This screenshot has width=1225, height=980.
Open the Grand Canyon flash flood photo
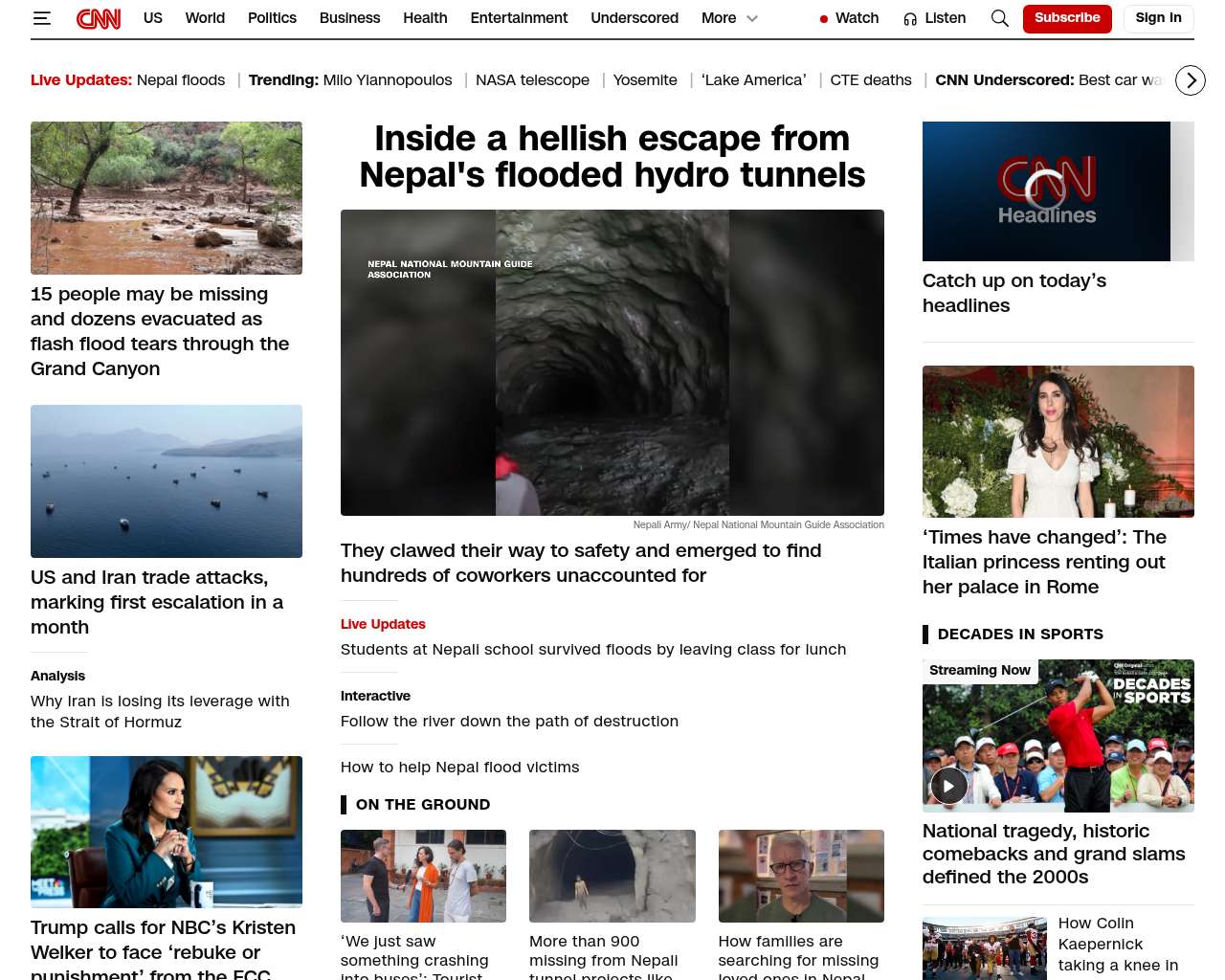point(167,198)
